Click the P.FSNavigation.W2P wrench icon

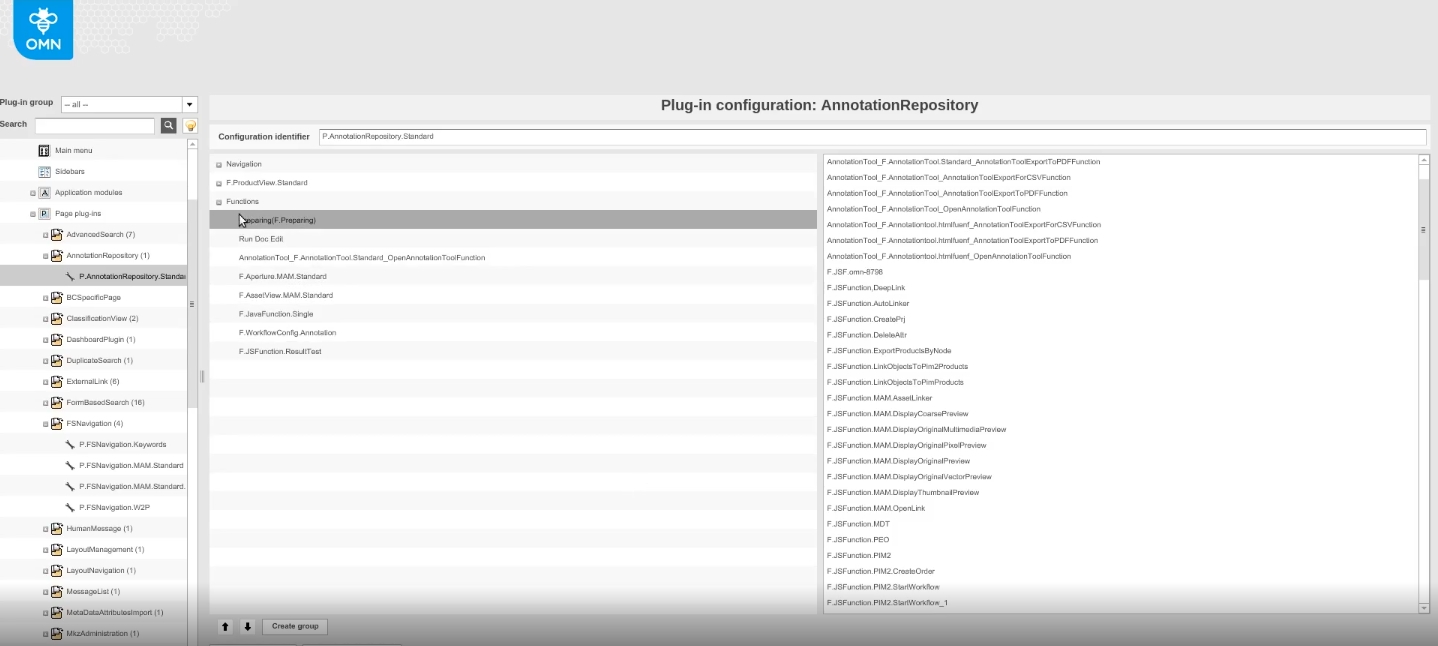pos(70,508)
